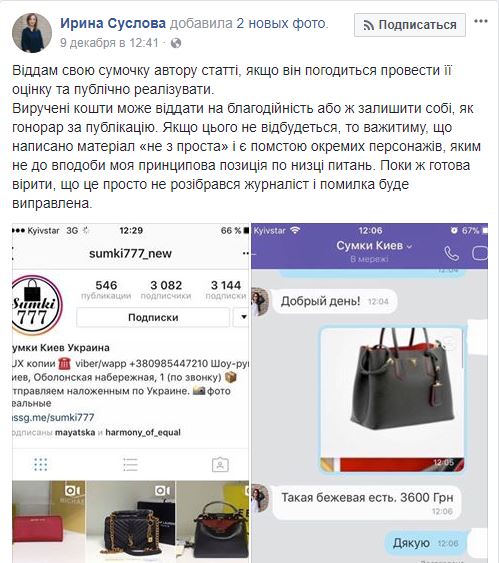Viewport: 499px width, 563px height.
Task: Open Instagram profile three-dot menu near sumki777_new
Action: point(246,253)
